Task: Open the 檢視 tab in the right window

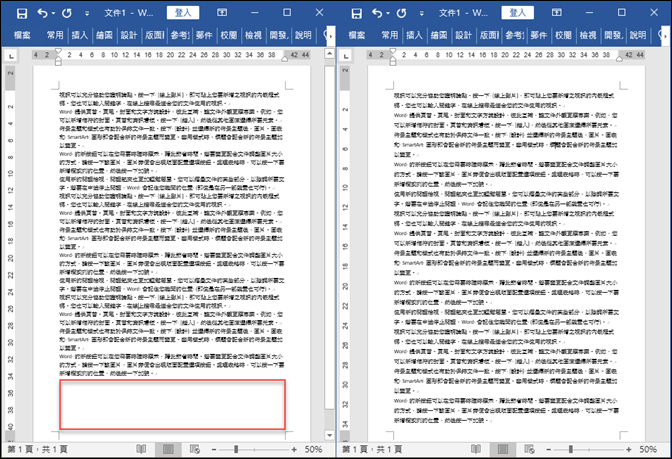Action: point(588,35)
